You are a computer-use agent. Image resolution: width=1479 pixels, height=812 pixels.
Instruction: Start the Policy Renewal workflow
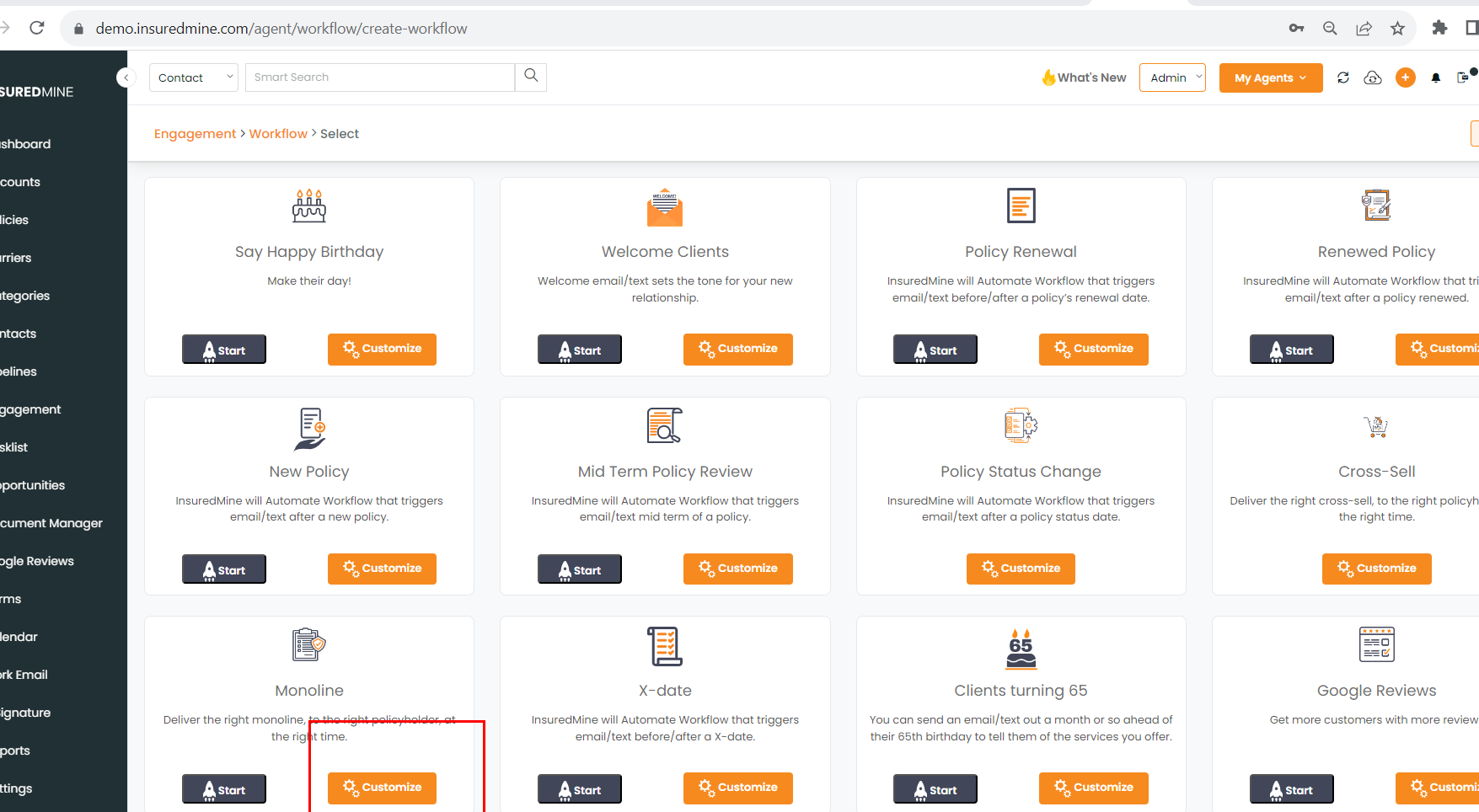click(935, 350)
